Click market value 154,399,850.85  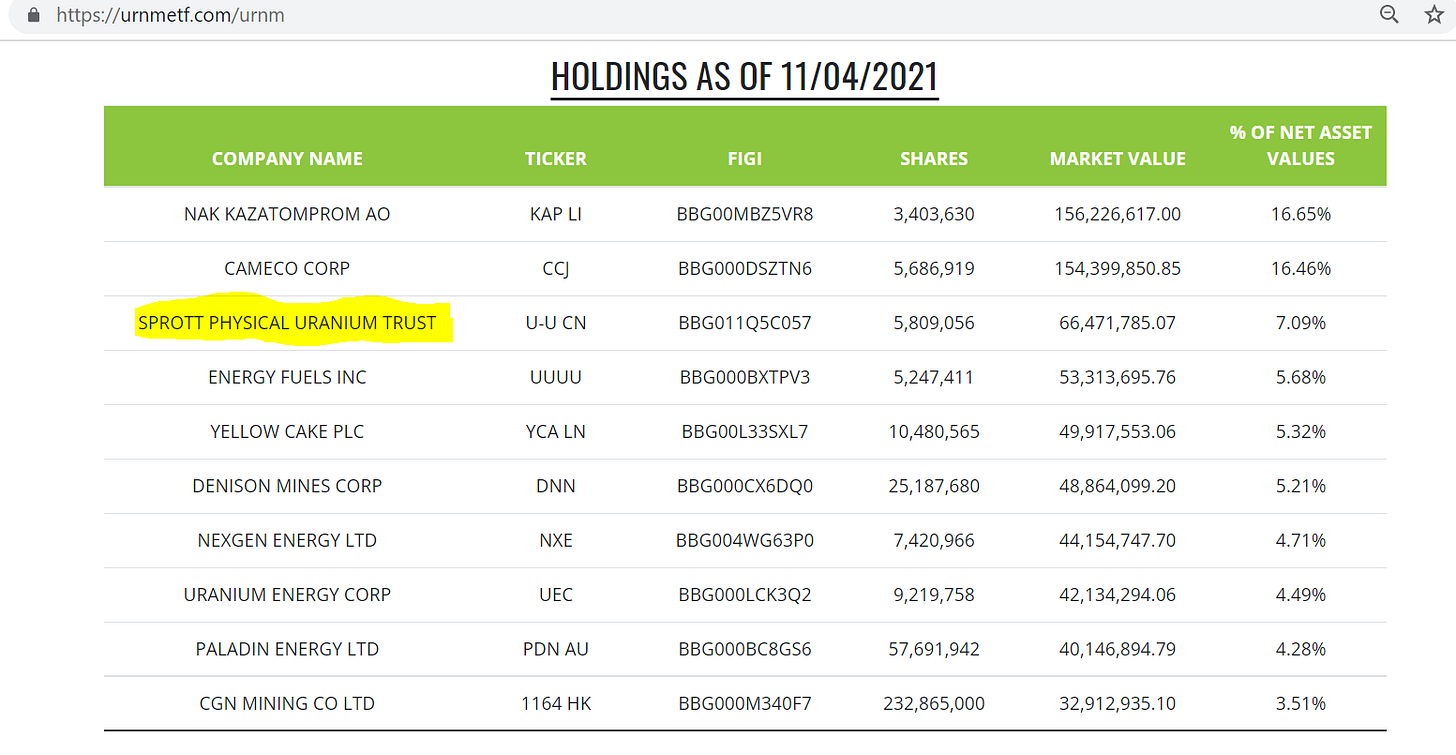pyautogui.click(x=1118, y=268)
